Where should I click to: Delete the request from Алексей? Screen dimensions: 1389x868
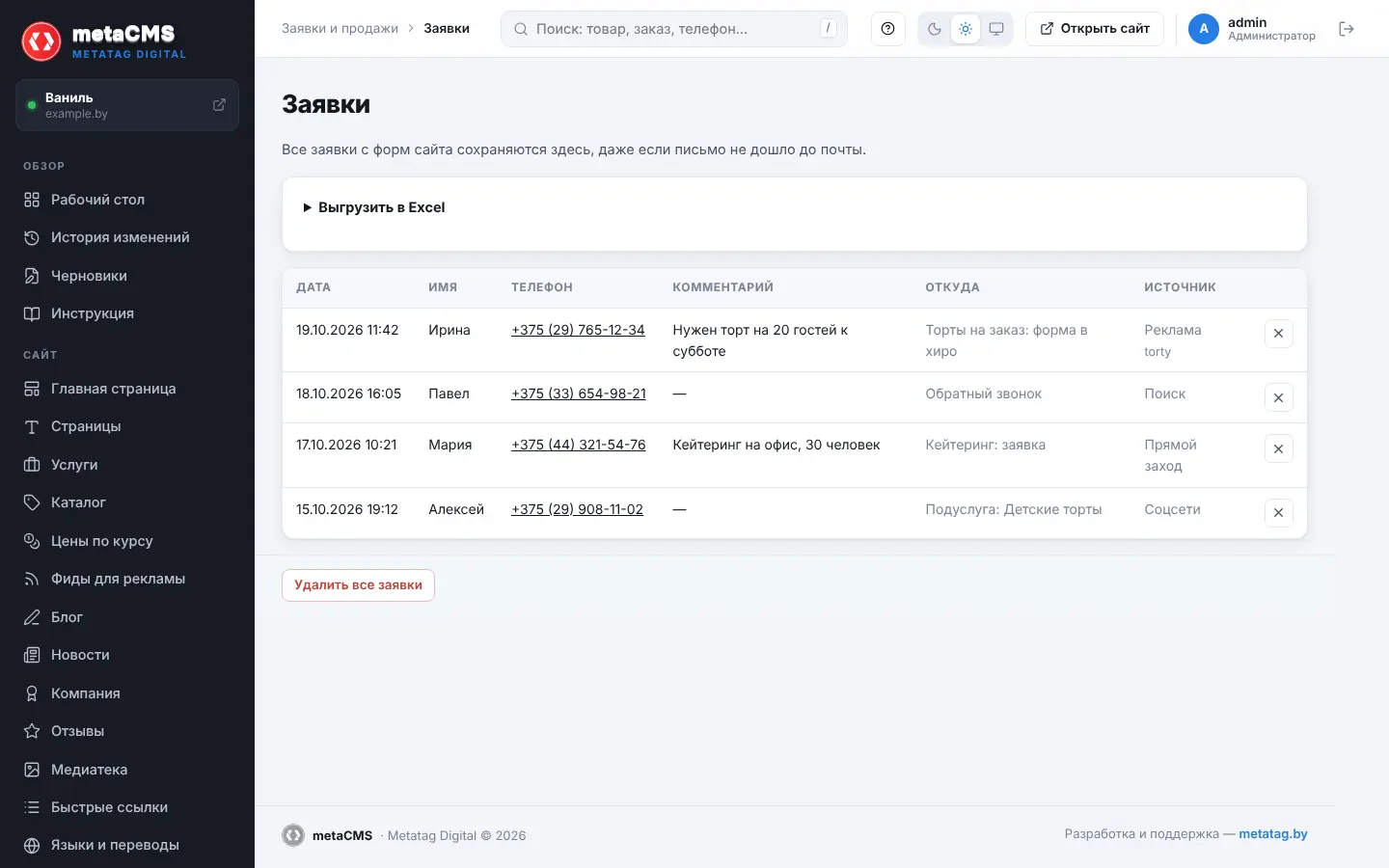click(1278, 513)
